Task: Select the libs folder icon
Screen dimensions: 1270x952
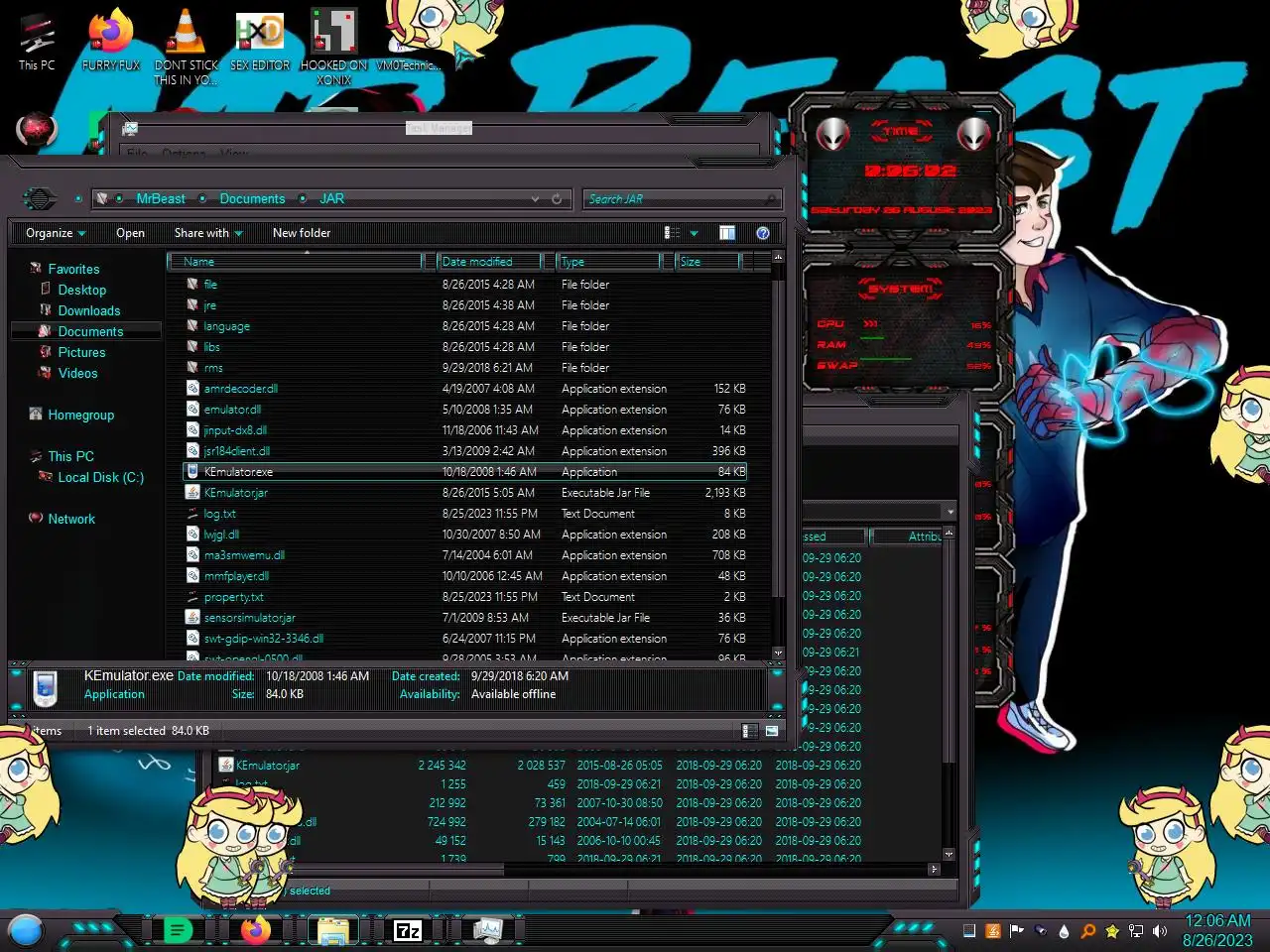Action: tap(192, 346)
